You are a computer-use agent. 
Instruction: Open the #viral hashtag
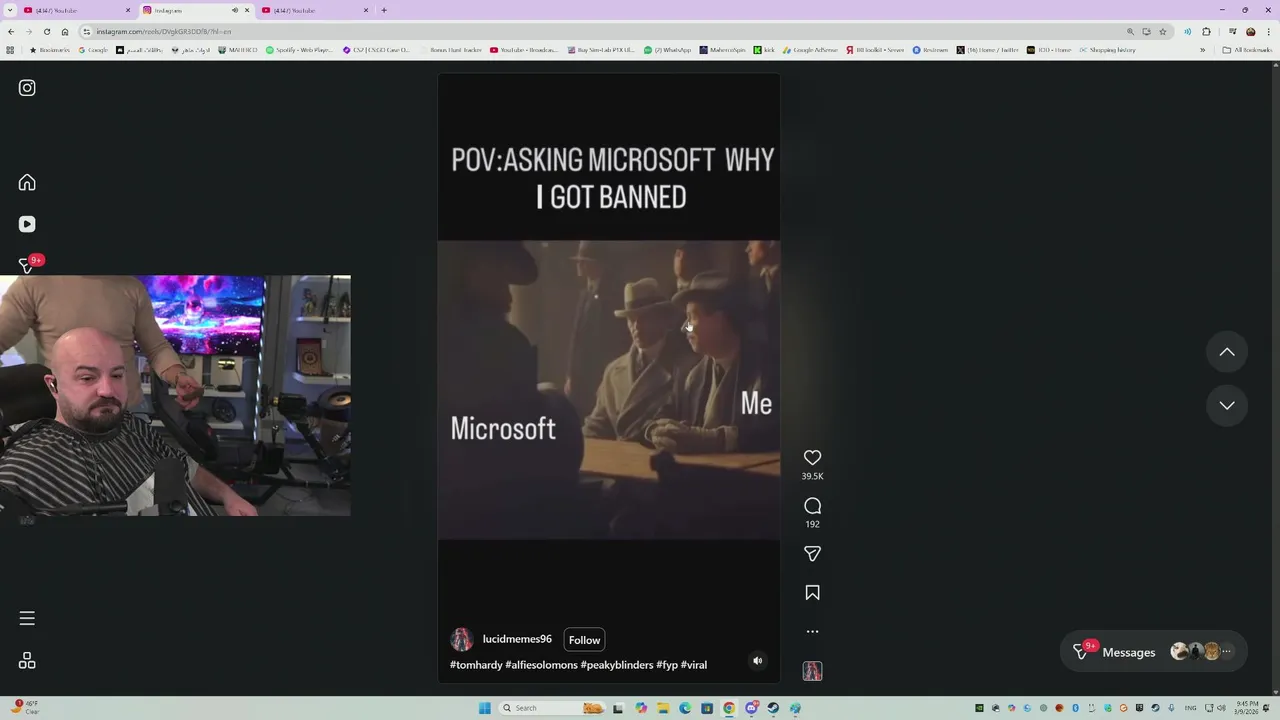tap(694, 665)
